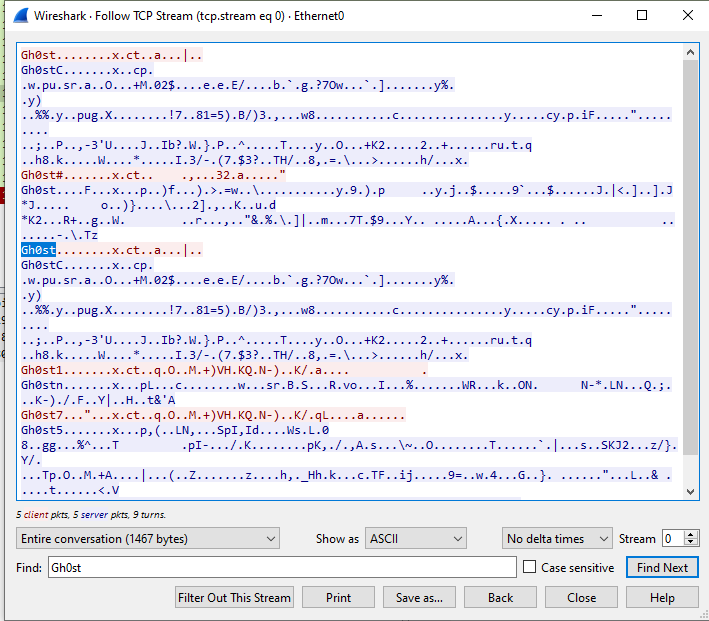Screen dimensions: 709x621
Task: Click the Print button
Action: 339,598
